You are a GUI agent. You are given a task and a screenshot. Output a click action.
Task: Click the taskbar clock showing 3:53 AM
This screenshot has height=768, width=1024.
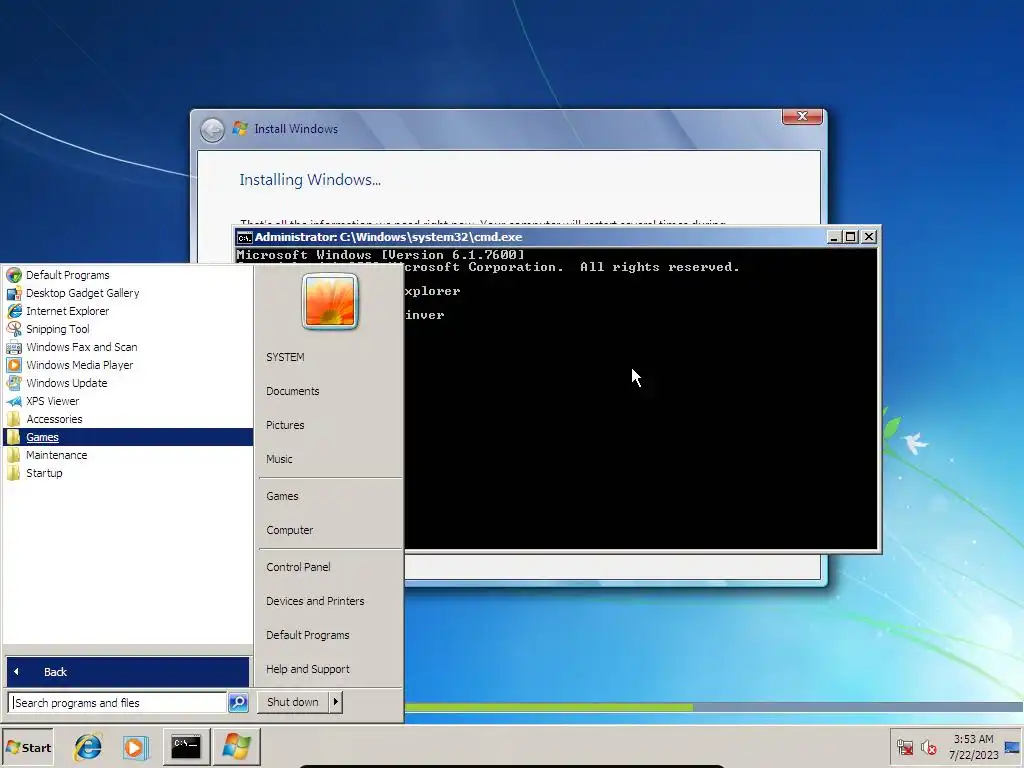pos(974,747)
